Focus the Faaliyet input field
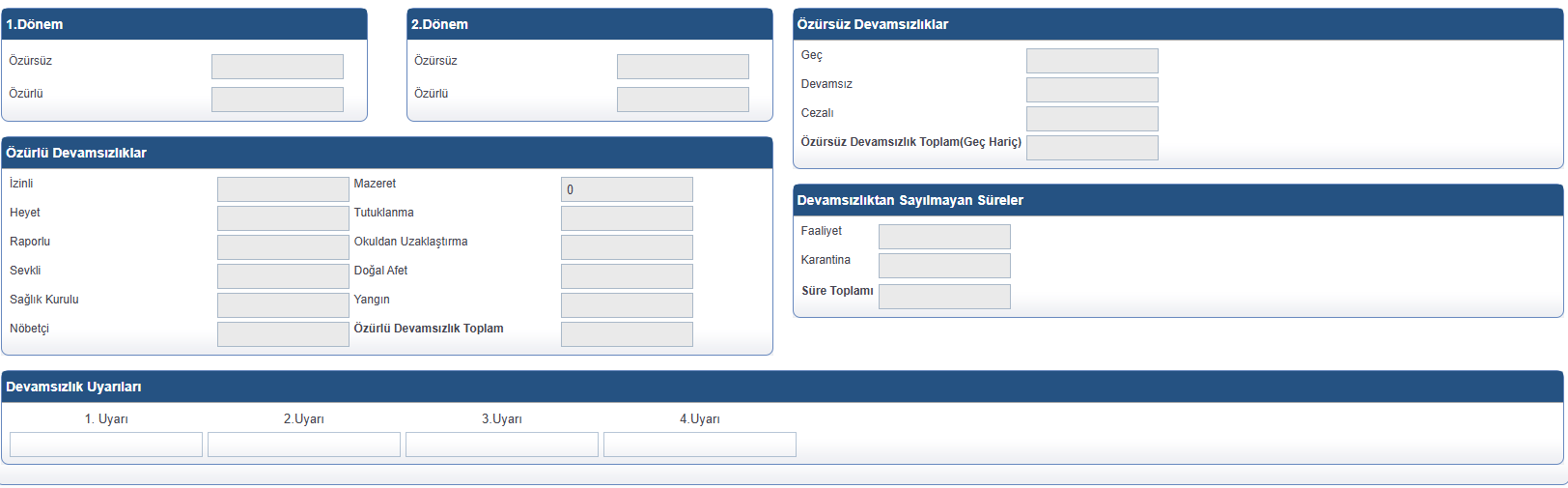 click(x=944, y=237)
